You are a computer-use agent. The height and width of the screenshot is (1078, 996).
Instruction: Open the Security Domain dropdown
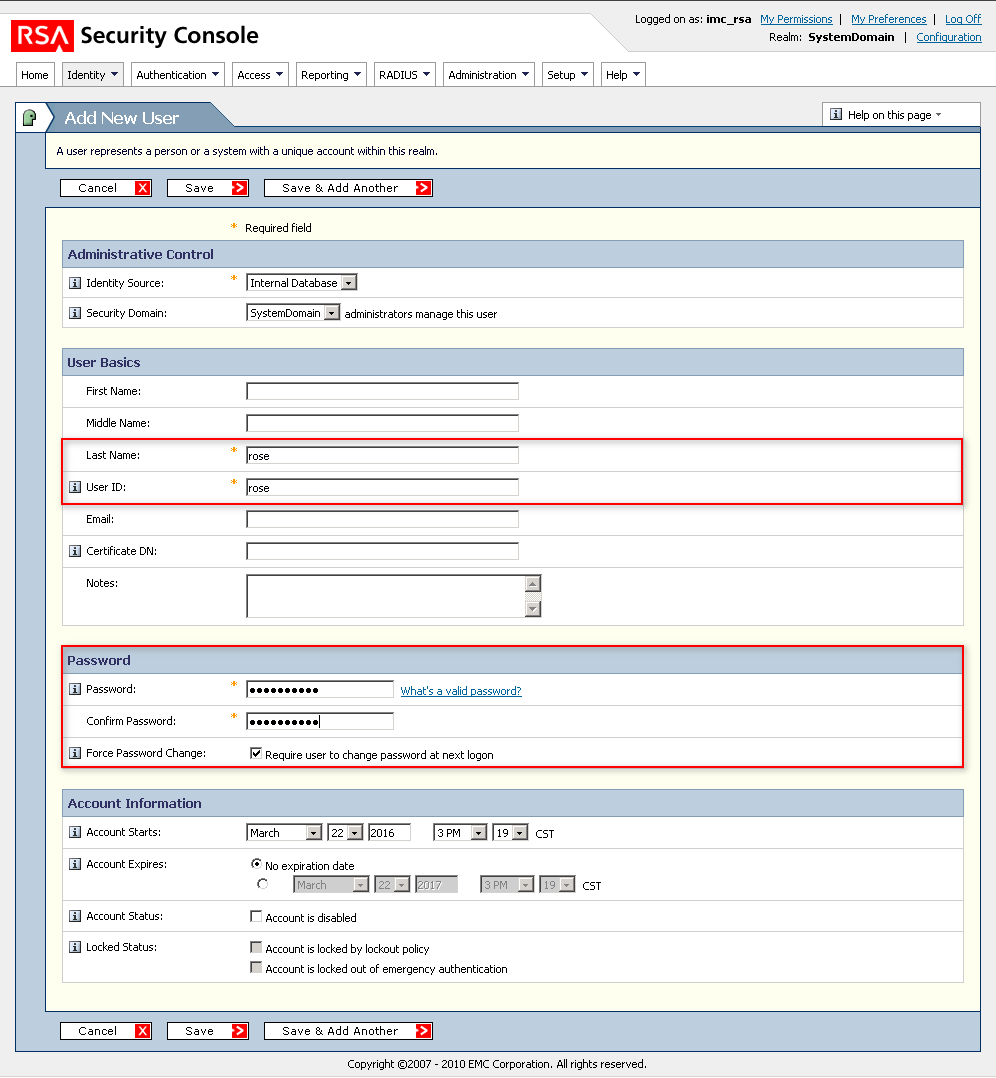tap(293, 313)
